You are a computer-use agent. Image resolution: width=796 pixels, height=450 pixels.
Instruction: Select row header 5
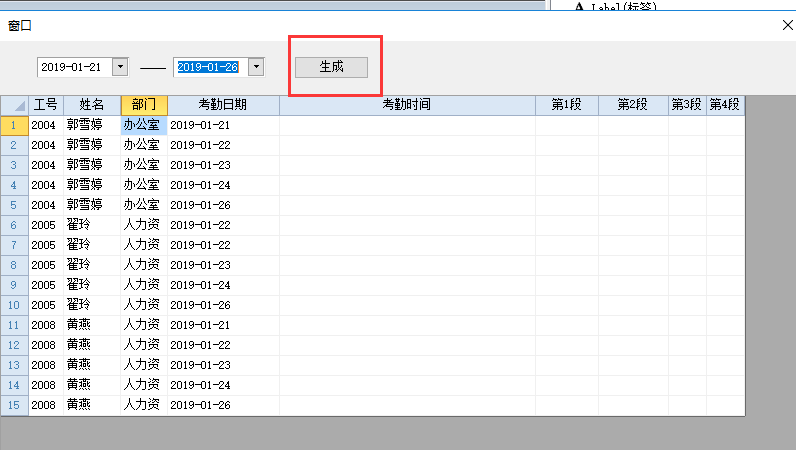click(14, 205)
